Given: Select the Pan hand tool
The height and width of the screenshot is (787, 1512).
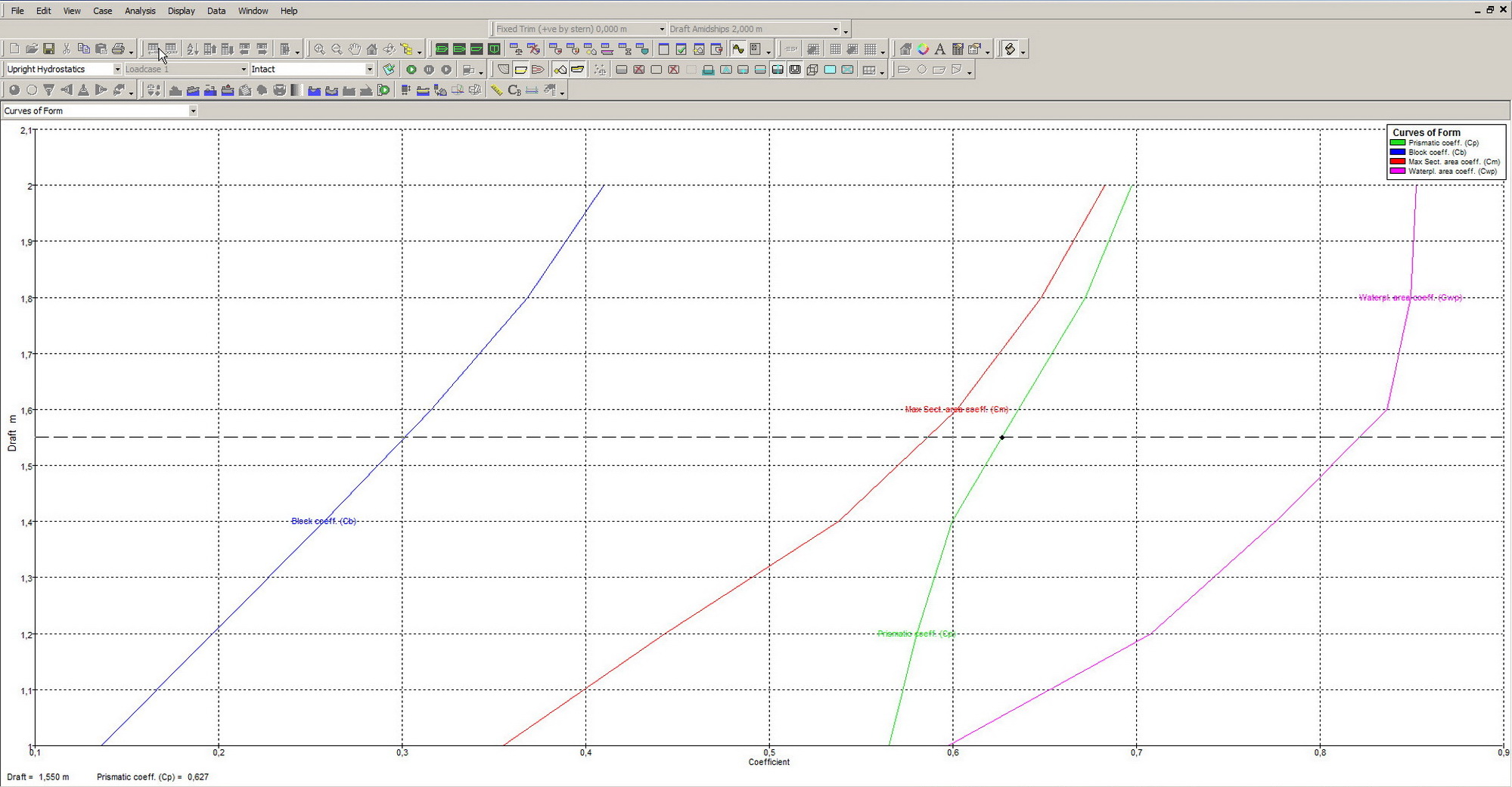Looking at the screenshot, I should point(354,49).
